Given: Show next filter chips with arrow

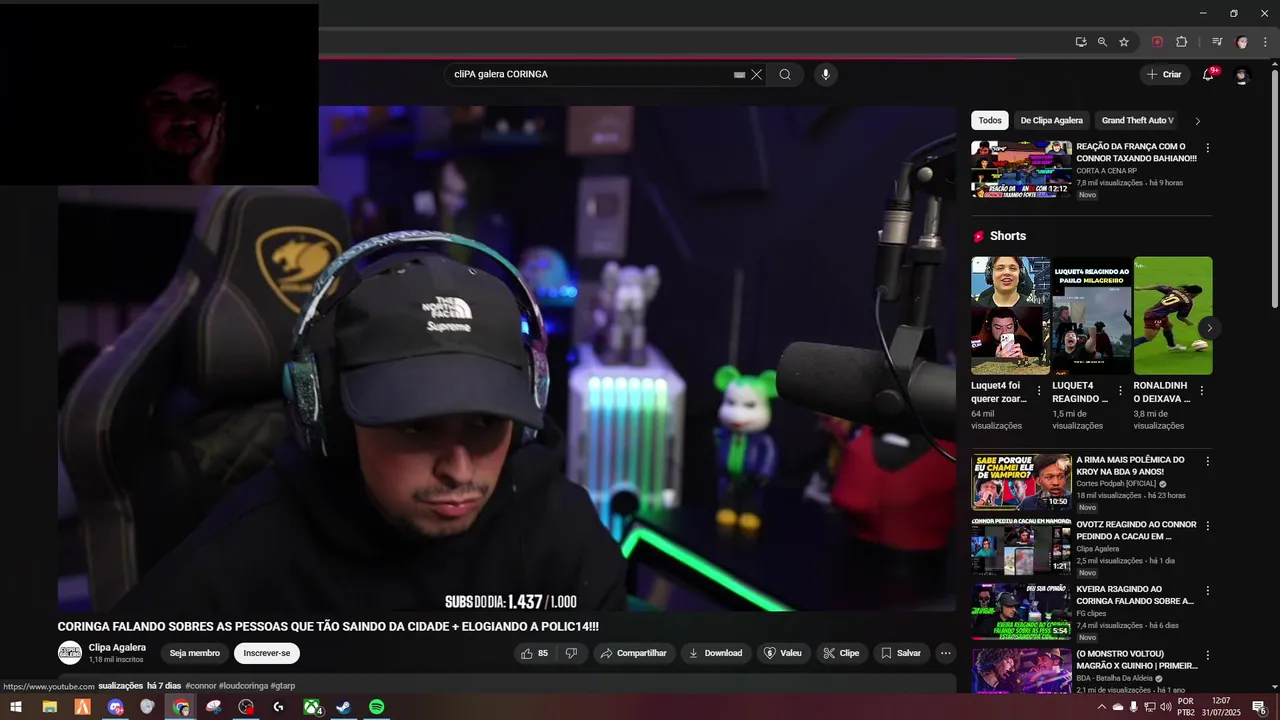Looking at the screenshot, I should pos(1198,121).
